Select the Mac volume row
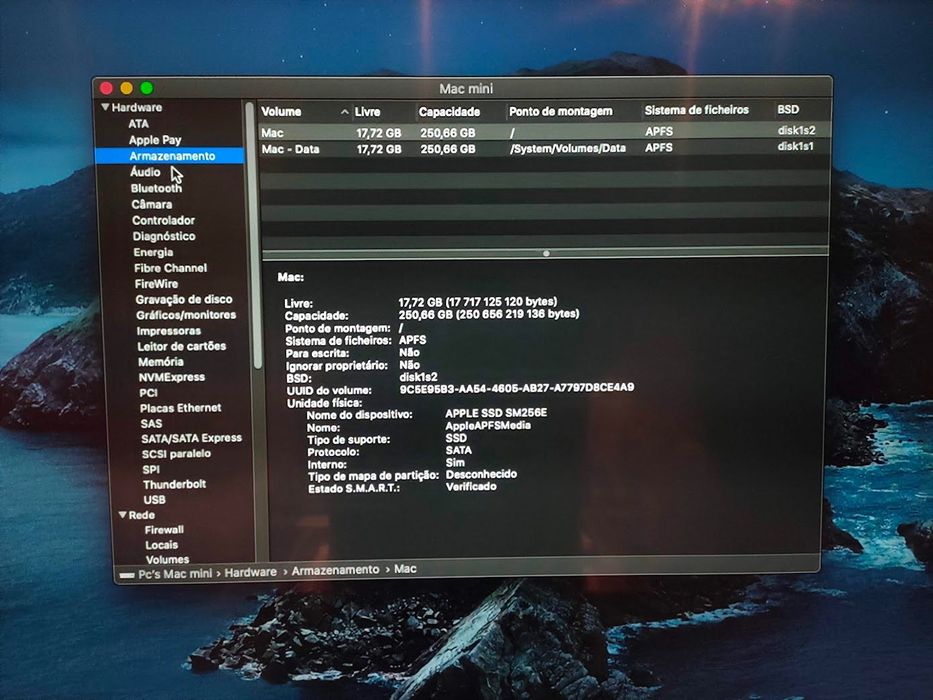 (544, 132)
